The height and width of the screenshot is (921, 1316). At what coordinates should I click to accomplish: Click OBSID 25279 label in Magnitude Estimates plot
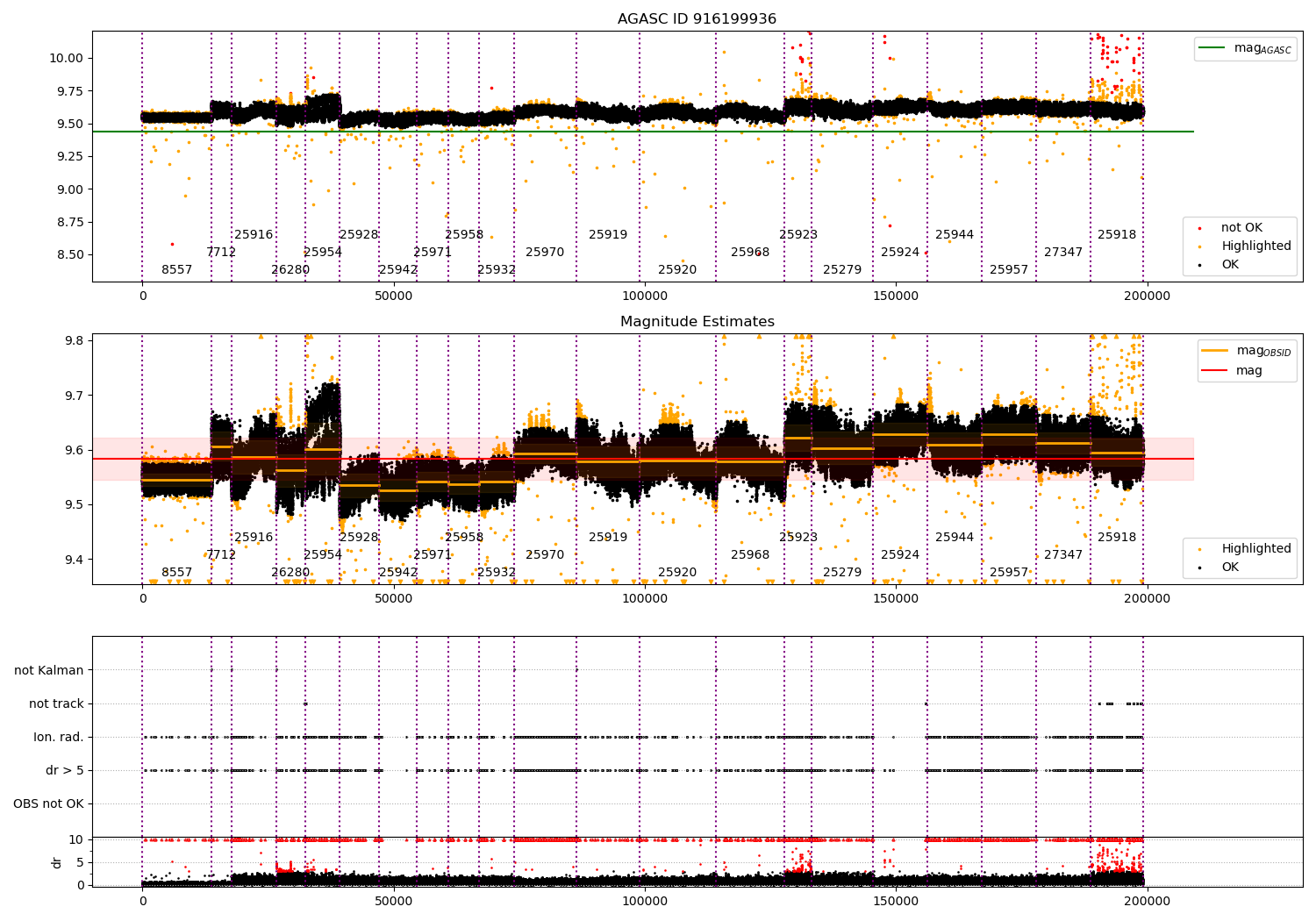[x=842, y=573]
